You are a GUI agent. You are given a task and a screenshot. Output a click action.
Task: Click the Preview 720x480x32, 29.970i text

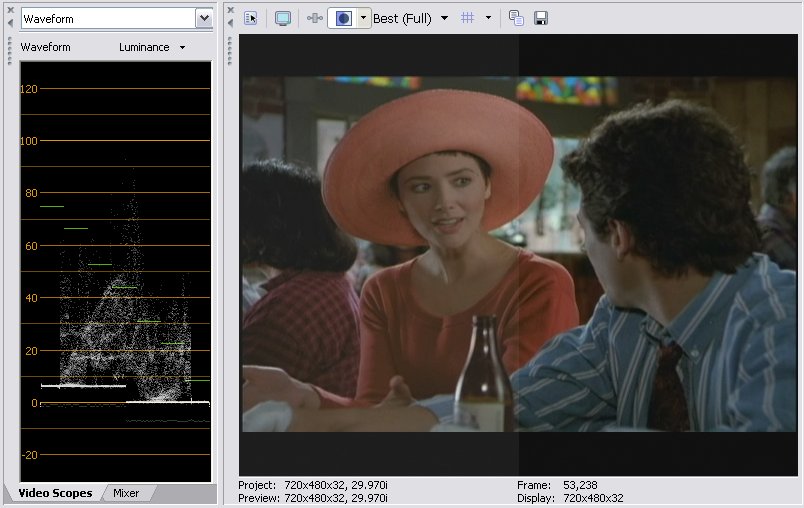(x=313, y=498)
